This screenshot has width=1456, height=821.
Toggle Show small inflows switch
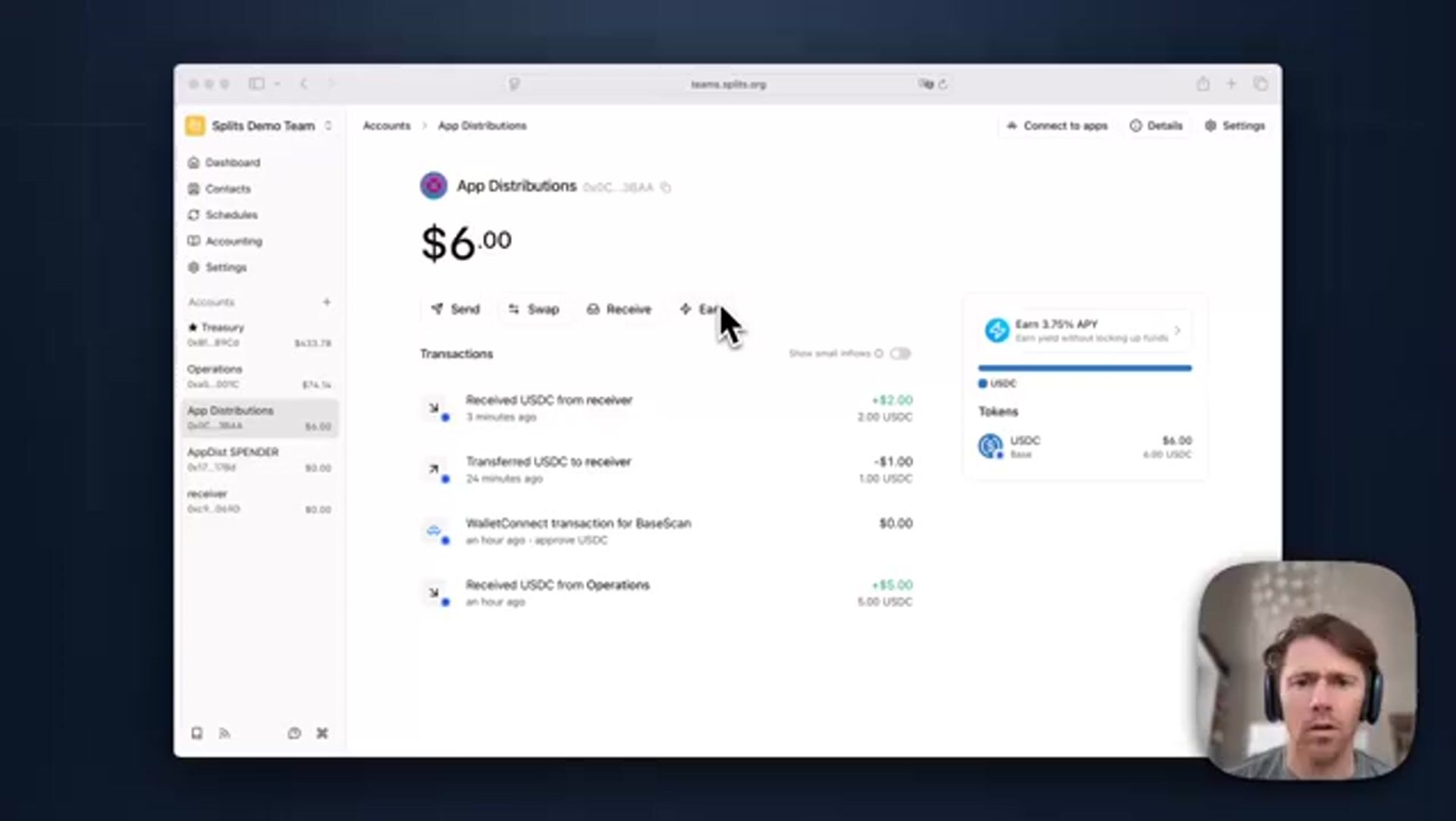900,354
